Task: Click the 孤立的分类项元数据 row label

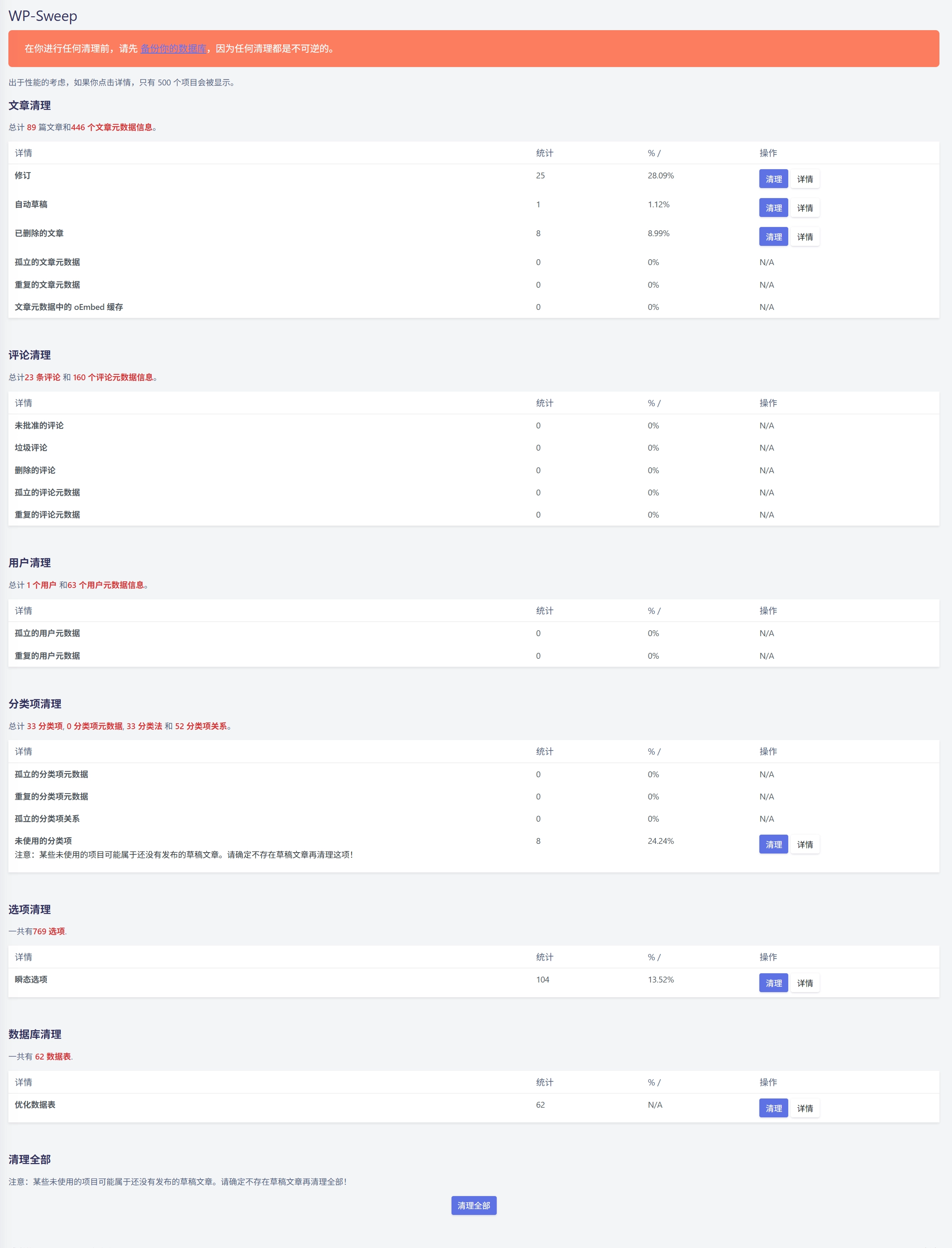Action: (52, 774)
